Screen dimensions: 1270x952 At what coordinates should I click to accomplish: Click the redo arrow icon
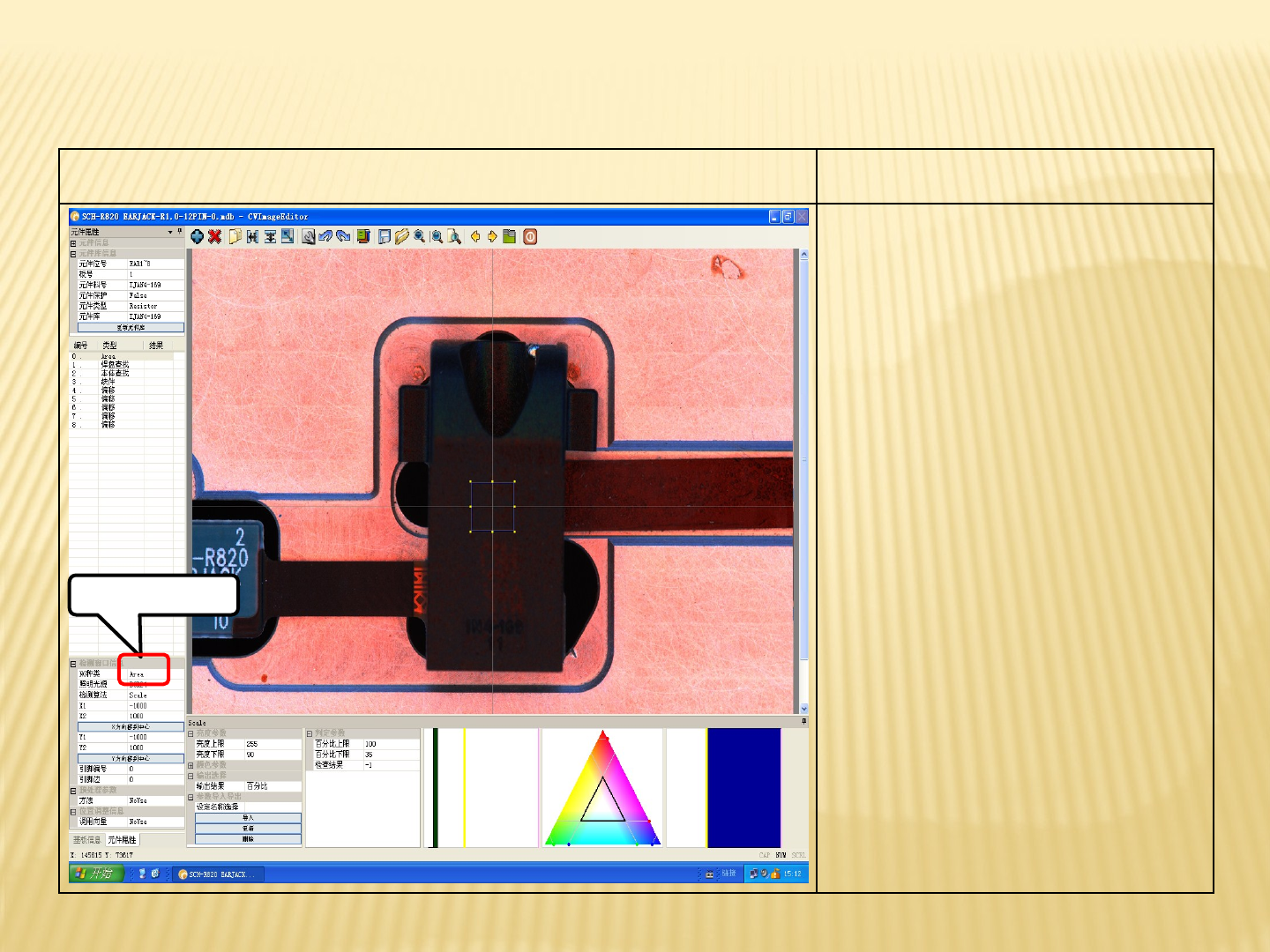tap(343, 236)
